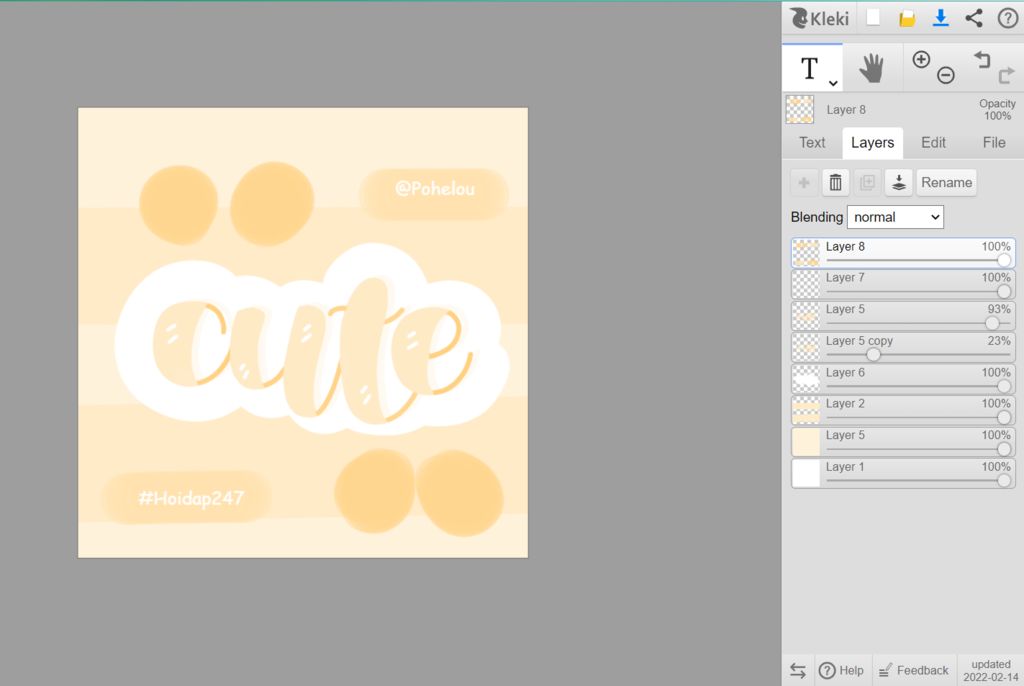Select Layer 2 in the layer list

[903, 410]
